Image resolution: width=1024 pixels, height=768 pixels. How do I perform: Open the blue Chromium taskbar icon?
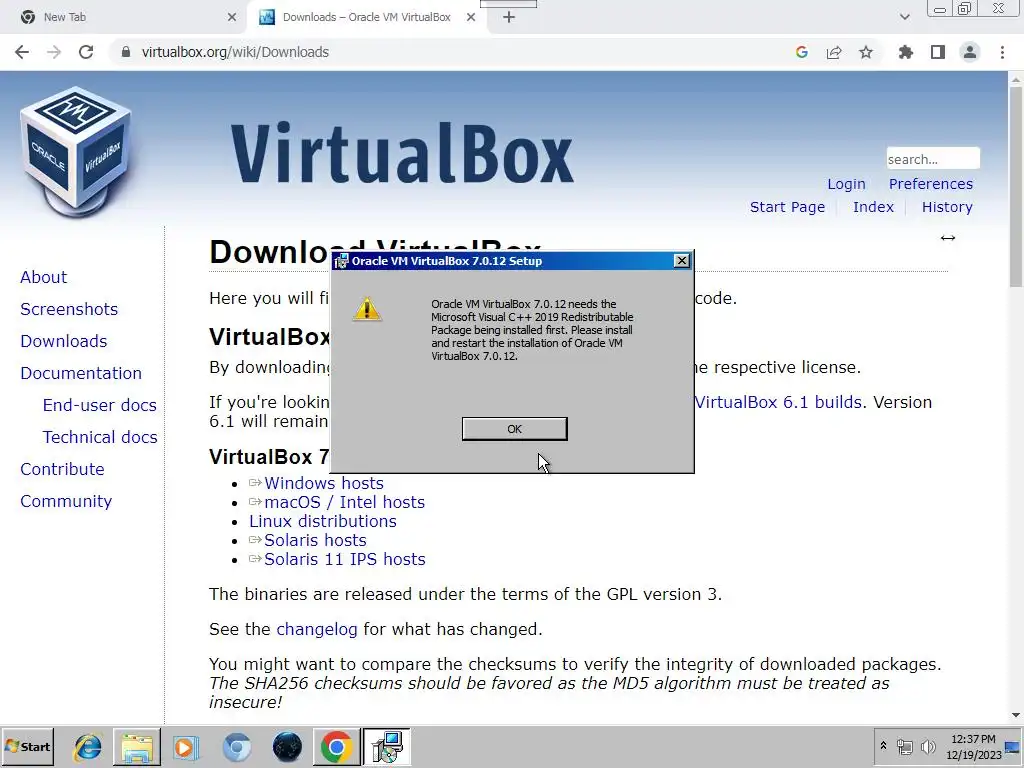coord(236,746)
